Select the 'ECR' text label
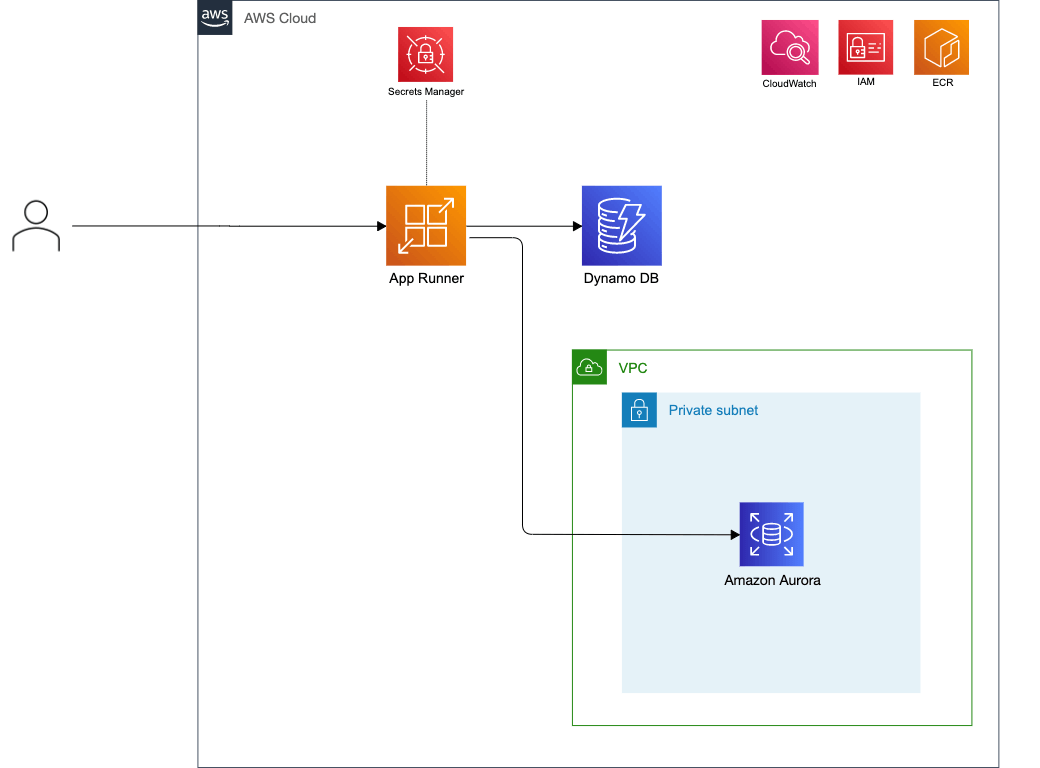 point(942,82)
